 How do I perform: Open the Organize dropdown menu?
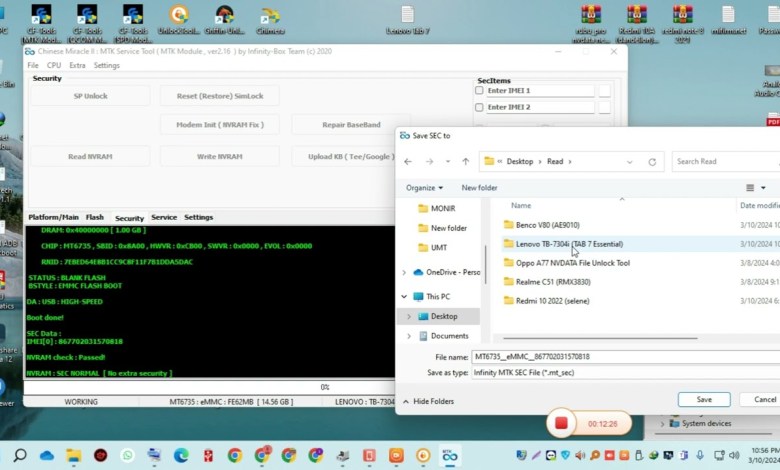click(425, 188)
